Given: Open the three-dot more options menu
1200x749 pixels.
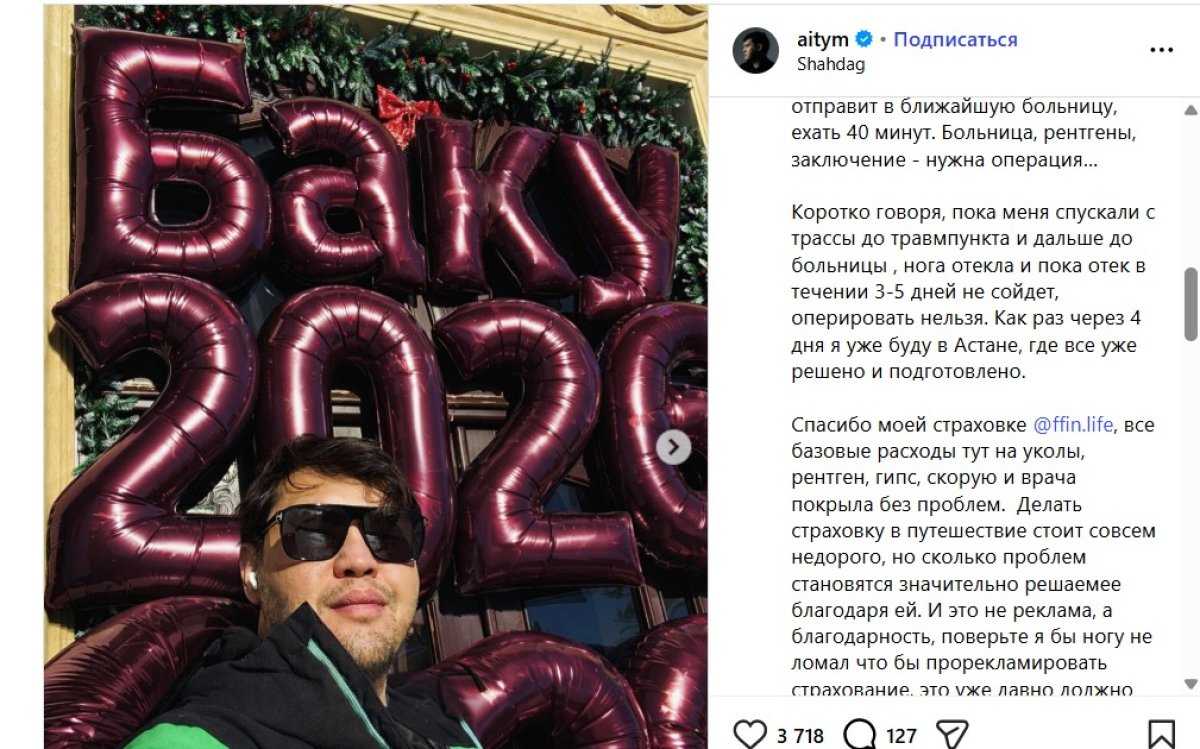Looking at the screenshot, I should [x=1161, y=50].
